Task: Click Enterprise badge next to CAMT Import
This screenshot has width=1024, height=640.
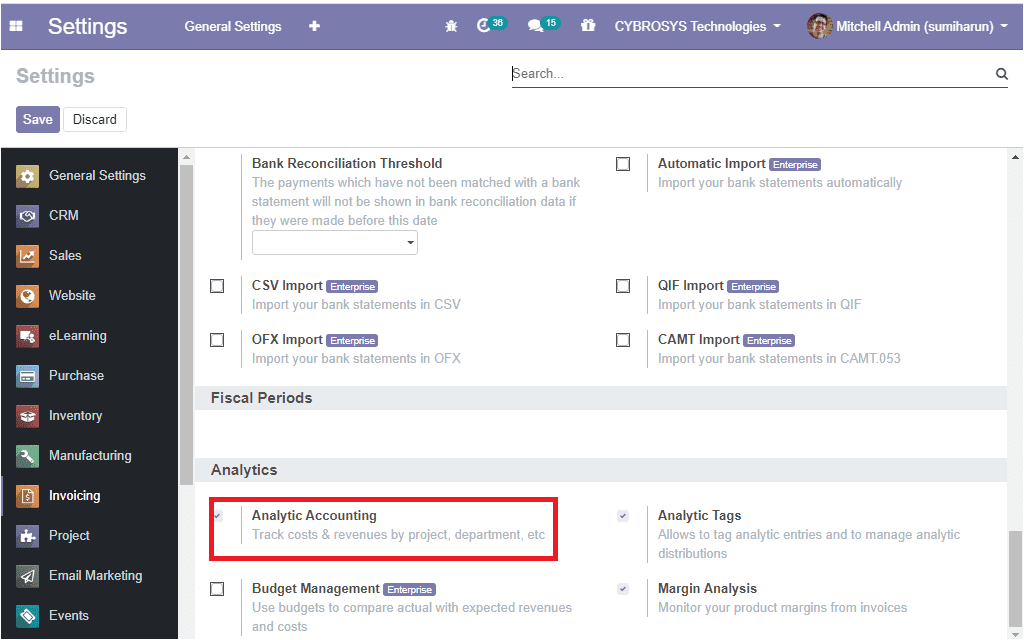Action: tap(769, 341)
